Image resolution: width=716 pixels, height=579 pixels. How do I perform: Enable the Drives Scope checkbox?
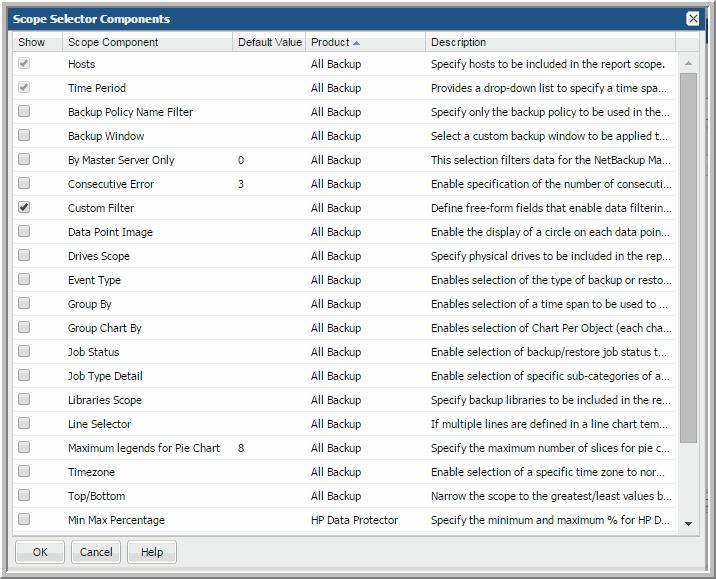click(24, 256)
